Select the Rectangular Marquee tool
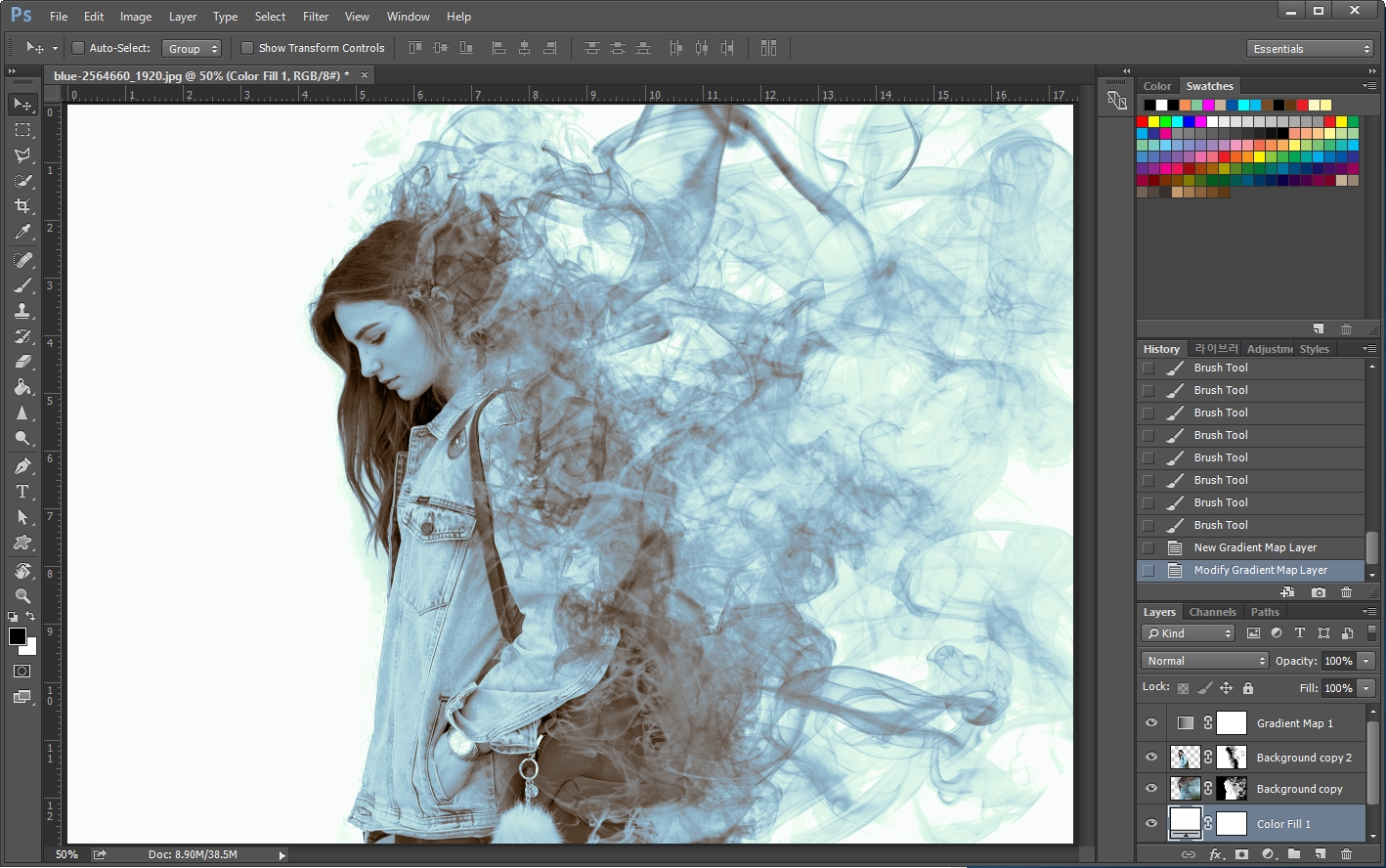This screenshot has height=868, width=1386. point(22,129)
